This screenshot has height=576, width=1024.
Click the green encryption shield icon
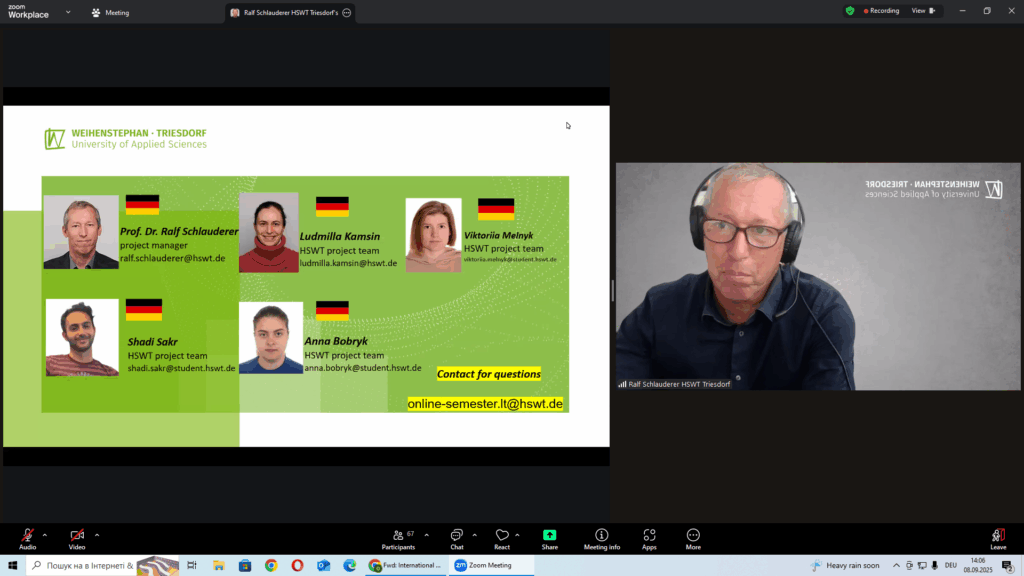pyautogui.click(x=850, y=11)
